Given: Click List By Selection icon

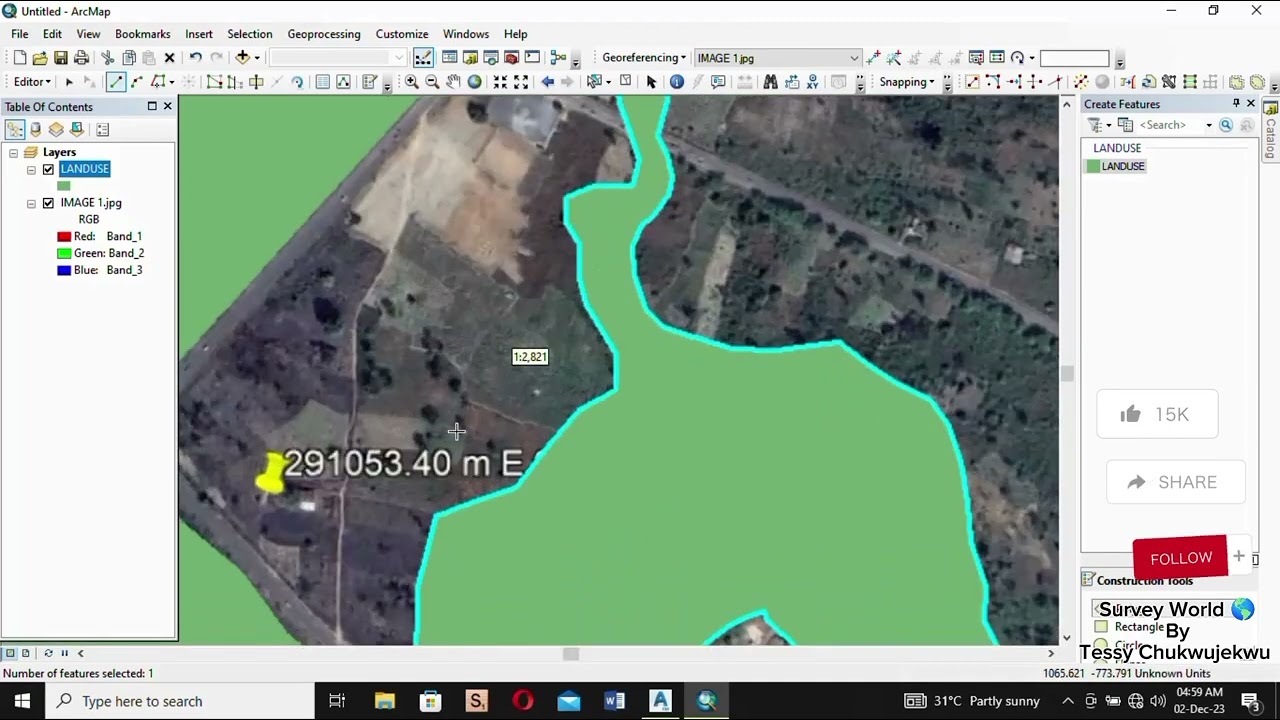Looking at the screenshot, I should click(x=77, y=129).
